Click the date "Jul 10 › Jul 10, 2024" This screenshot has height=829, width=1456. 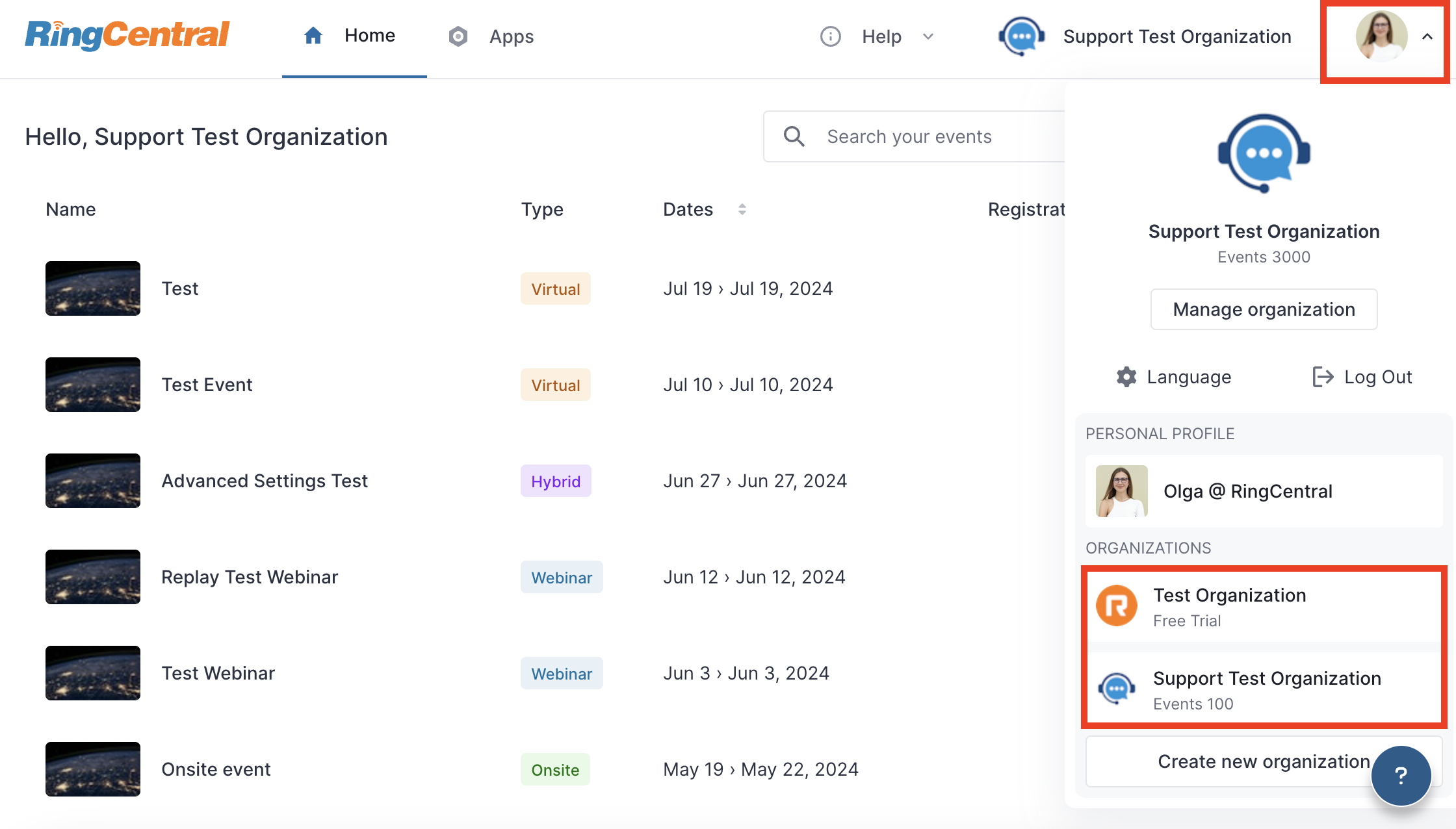[748, 385]
